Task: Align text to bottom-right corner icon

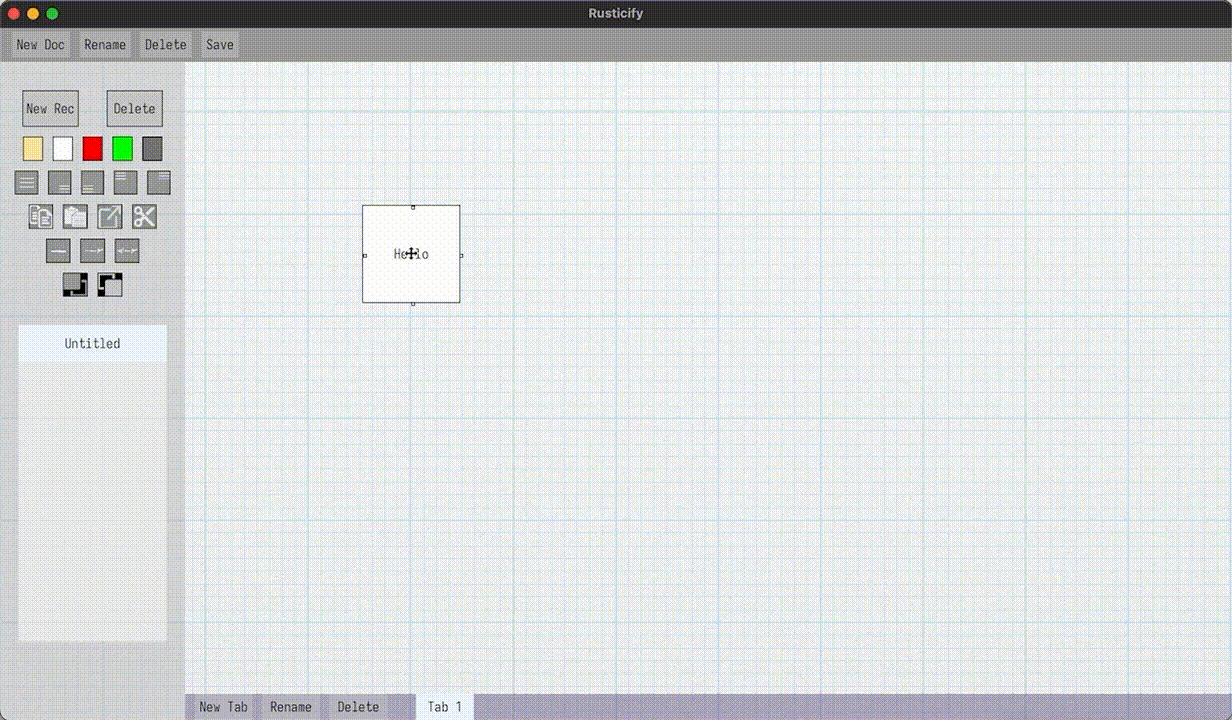Action: [x=60, y=183]
